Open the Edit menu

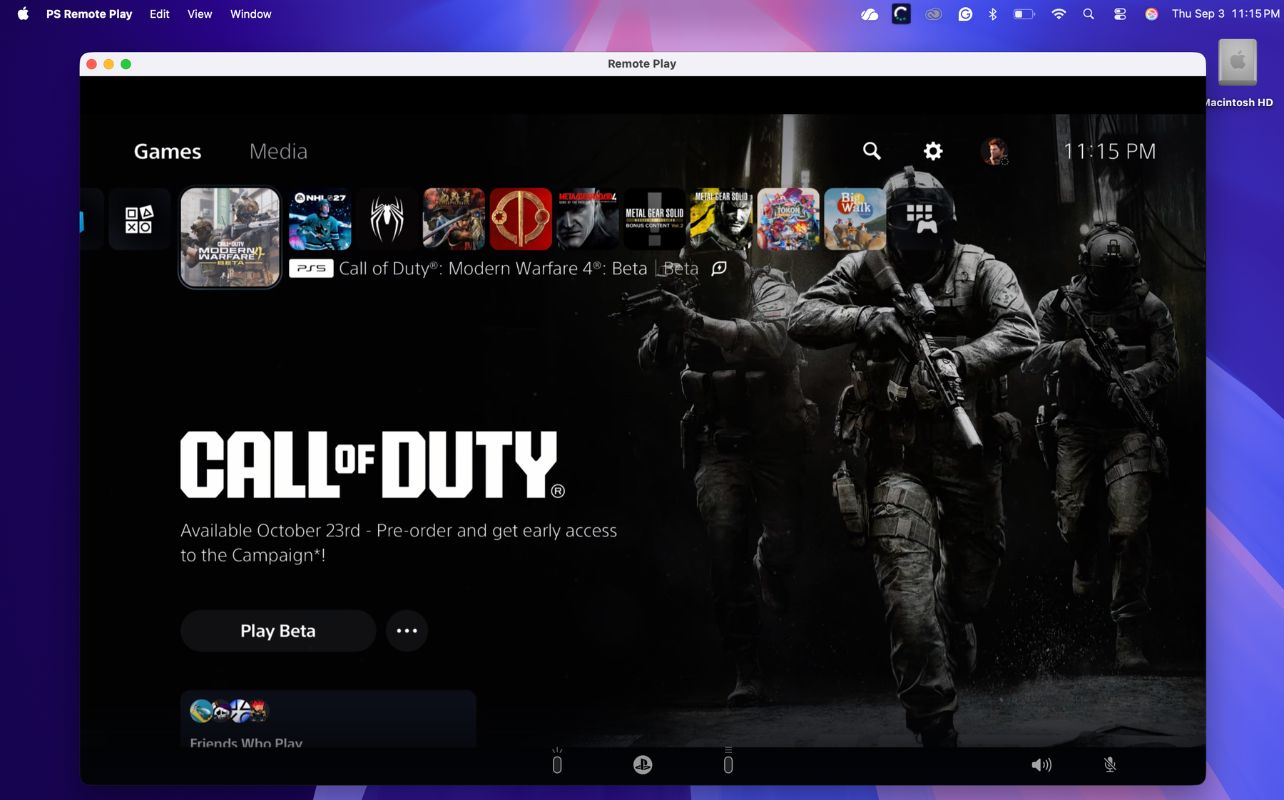(x=160, y=14)
